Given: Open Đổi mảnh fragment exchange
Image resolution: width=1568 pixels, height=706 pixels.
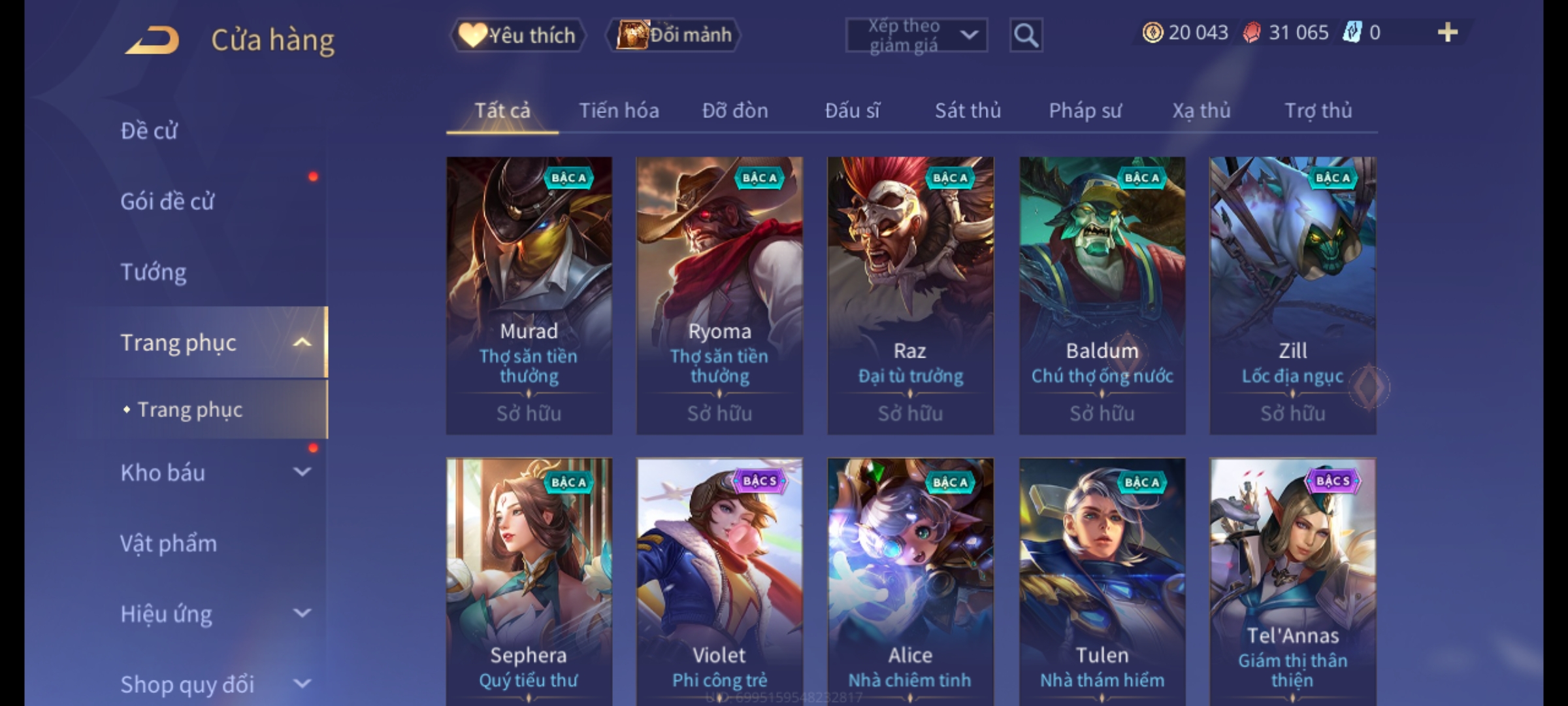Looking at the screenshot, I should point(674,35).
